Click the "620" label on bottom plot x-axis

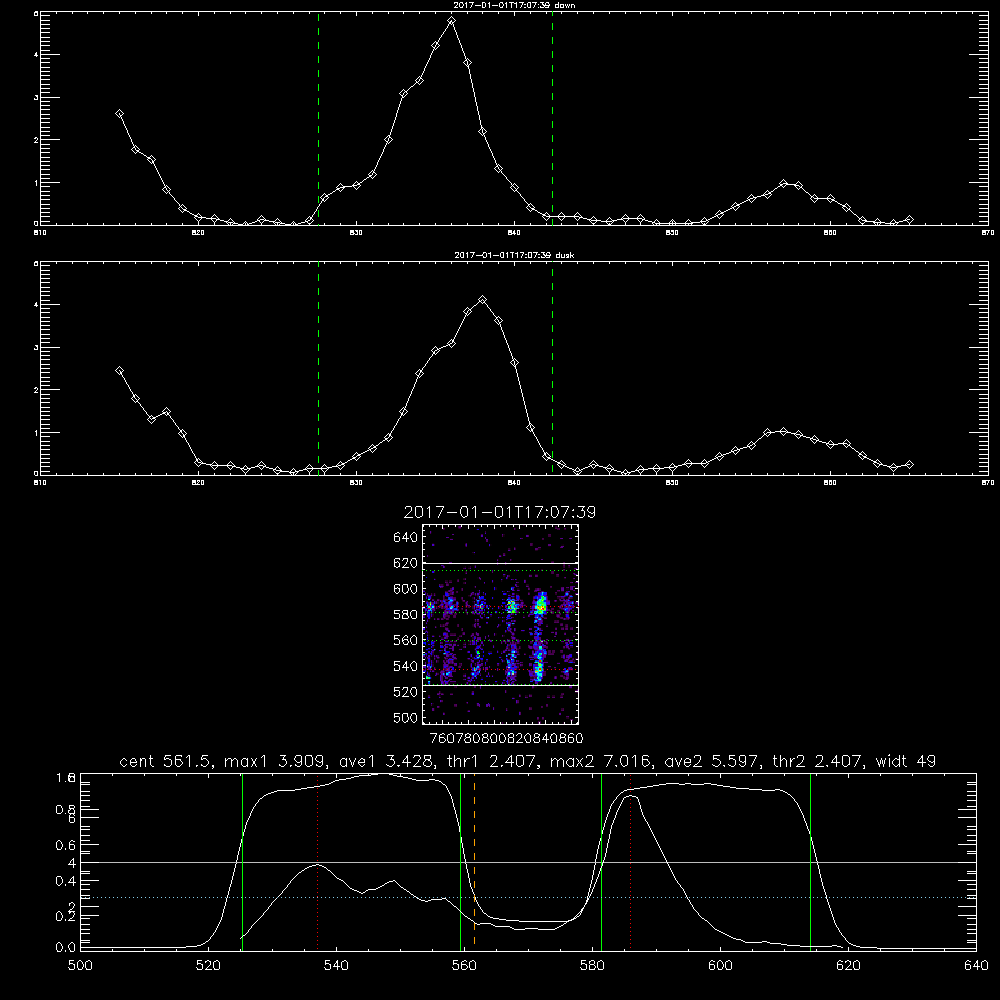coord(848,966)
